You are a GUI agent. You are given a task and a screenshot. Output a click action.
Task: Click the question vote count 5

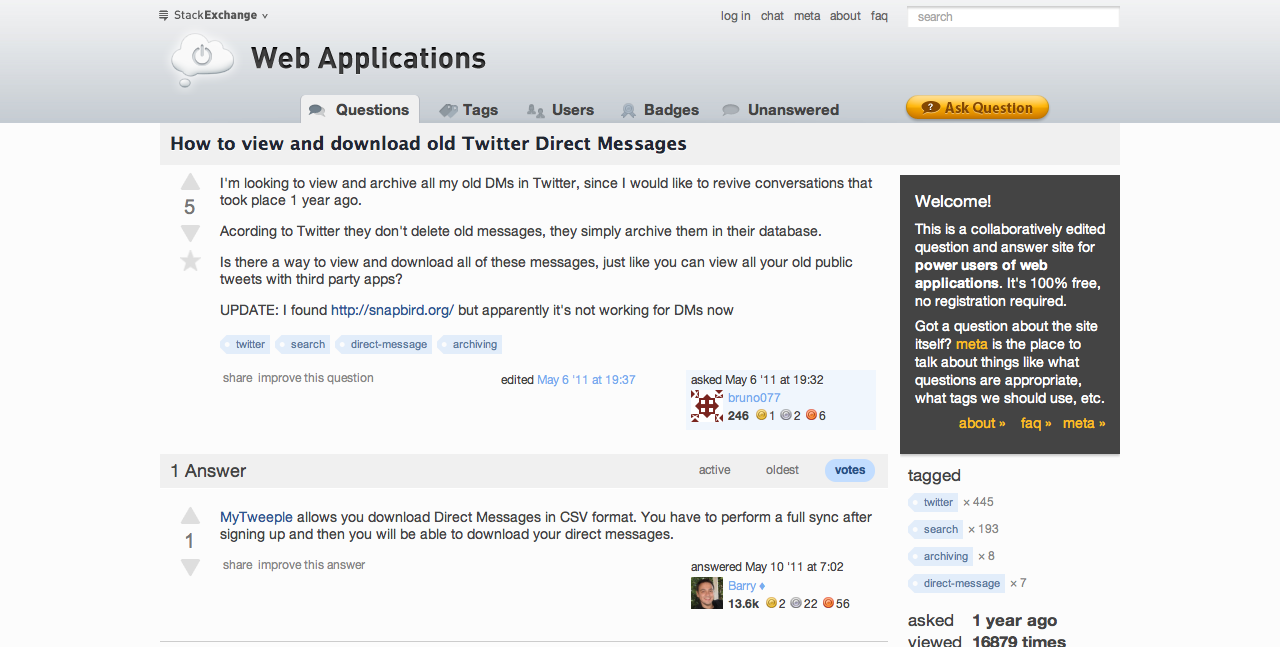[190, 207]
